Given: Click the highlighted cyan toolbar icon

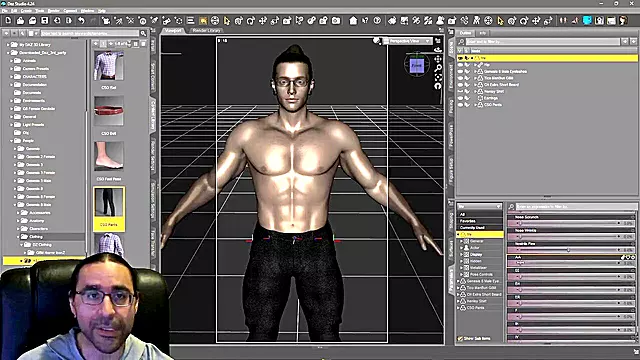Looking at the screenshot, I should click(x=587, y=20).
